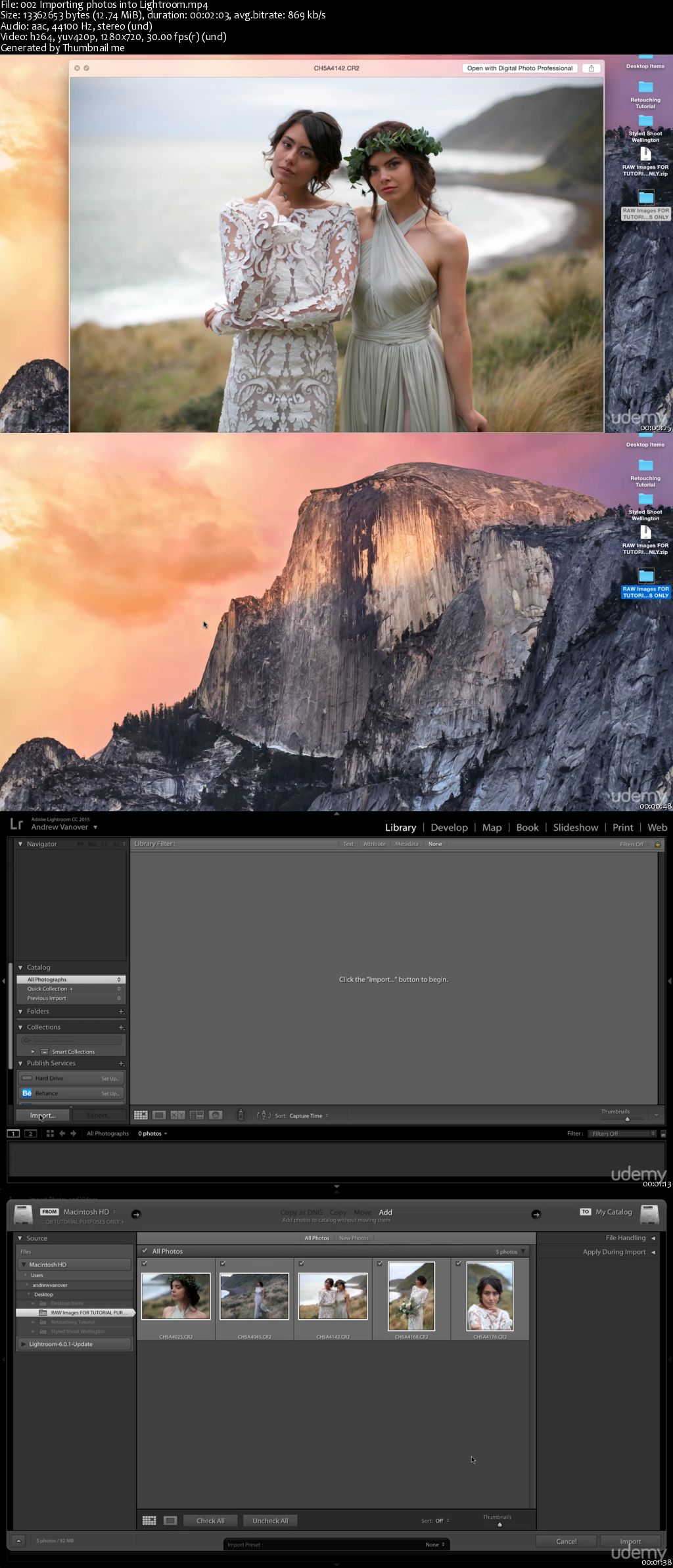This screenshot has height=1568, width=673.
Task: Open the Andrew Vanover identity dropdown
Action: pos(64,827)
